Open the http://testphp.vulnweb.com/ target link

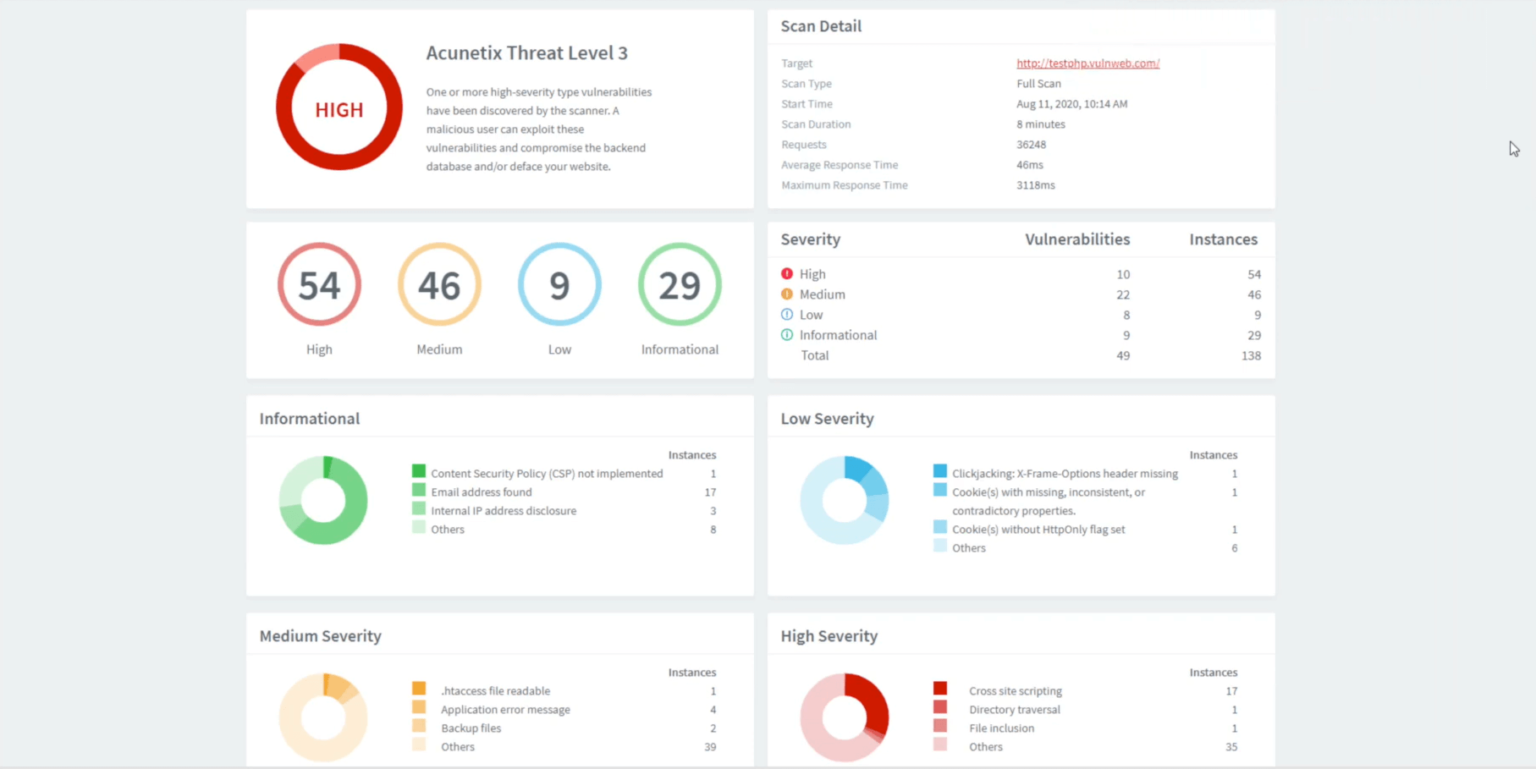1087,63
